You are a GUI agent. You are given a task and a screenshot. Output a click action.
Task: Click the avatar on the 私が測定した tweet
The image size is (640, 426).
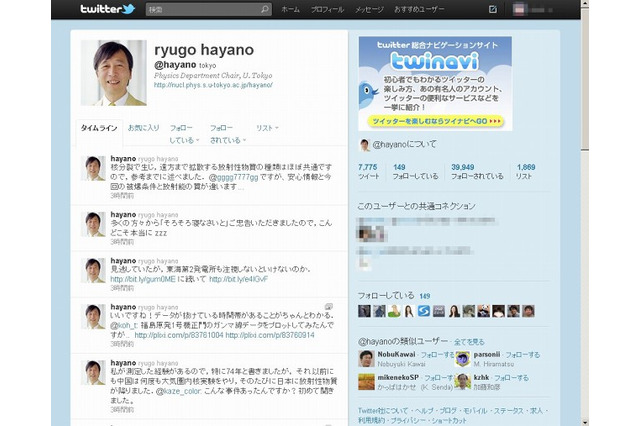(x=93, y=372)
